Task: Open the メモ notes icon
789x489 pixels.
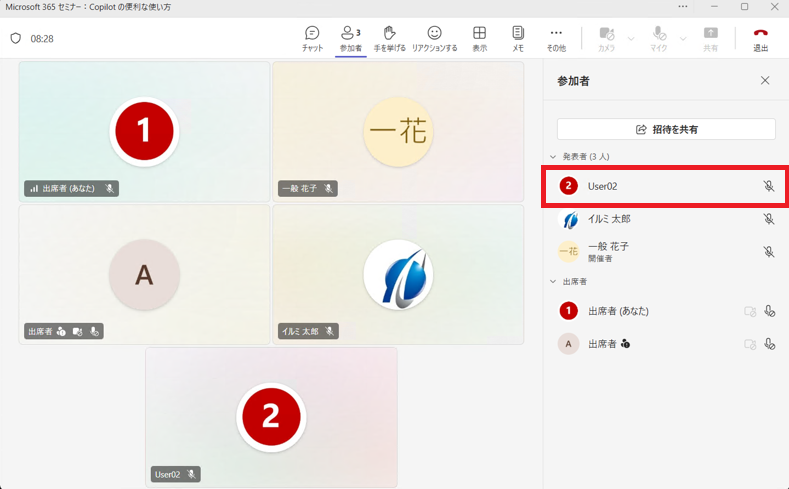Action: 518,33
